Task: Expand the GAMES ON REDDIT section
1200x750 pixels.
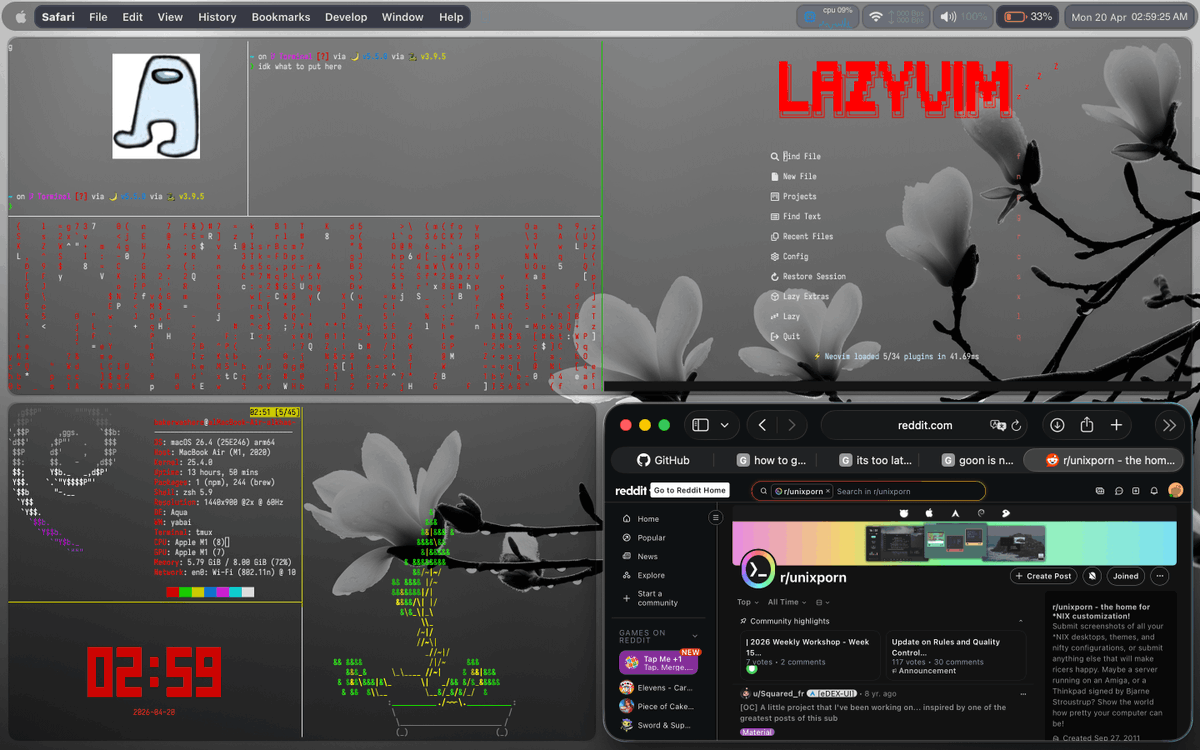Action: [x=695, y=636]
